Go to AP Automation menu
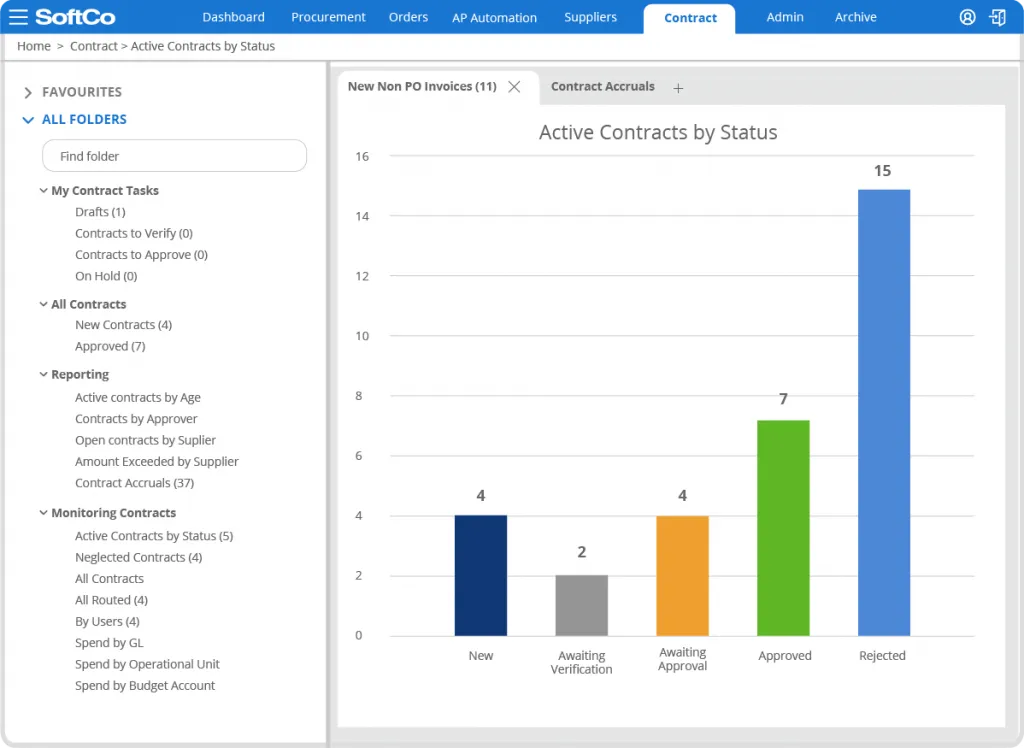The image size is (1024, 748). coord(494,18)
